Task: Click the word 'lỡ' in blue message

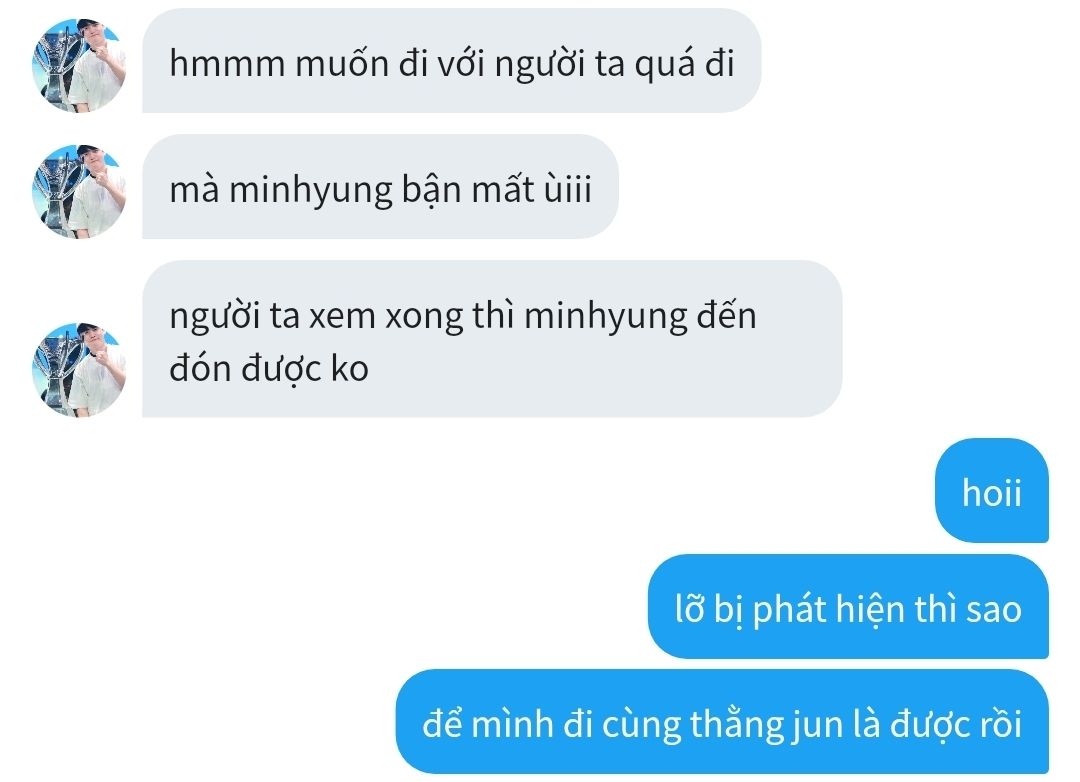Action: [x=689, y=608]
